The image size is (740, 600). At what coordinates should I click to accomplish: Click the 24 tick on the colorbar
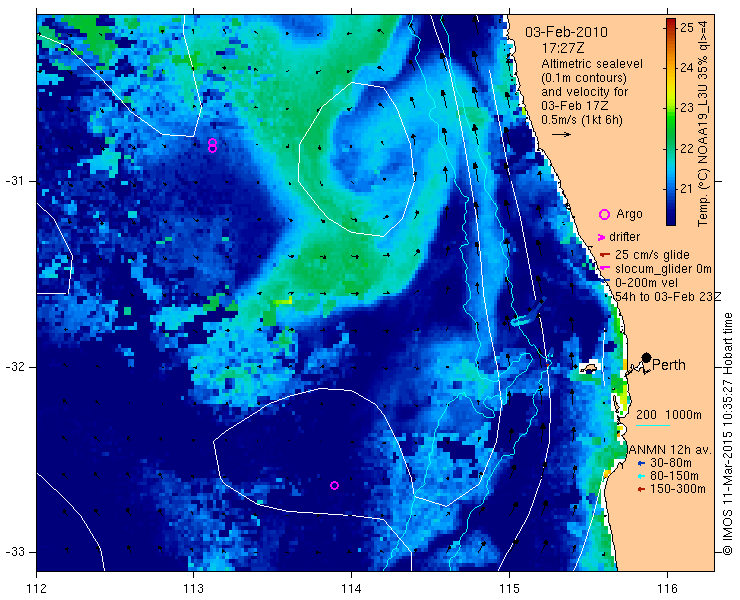click(x=687, y=68)
